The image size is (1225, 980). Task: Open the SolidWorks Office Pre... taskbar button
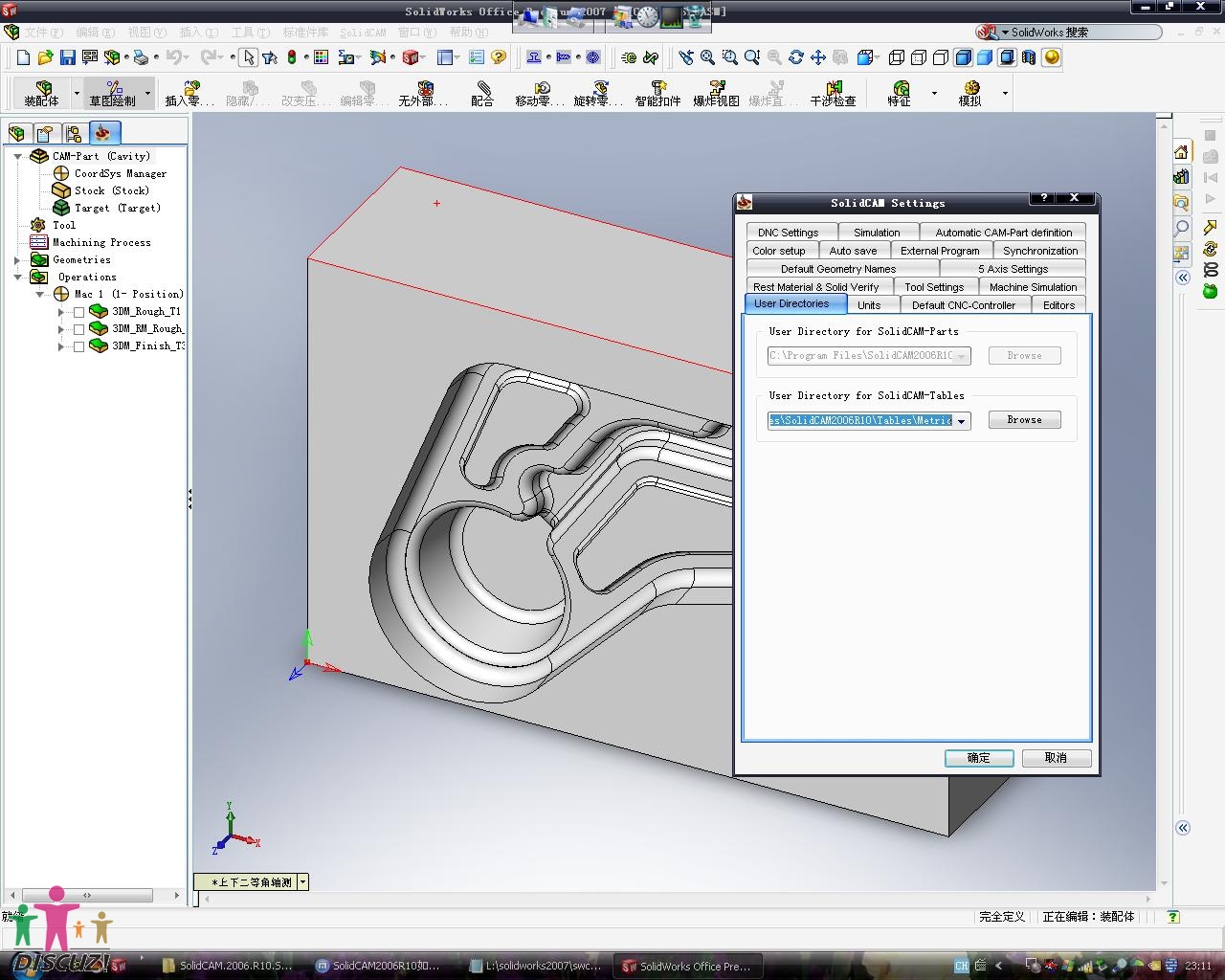click(689, 966)
